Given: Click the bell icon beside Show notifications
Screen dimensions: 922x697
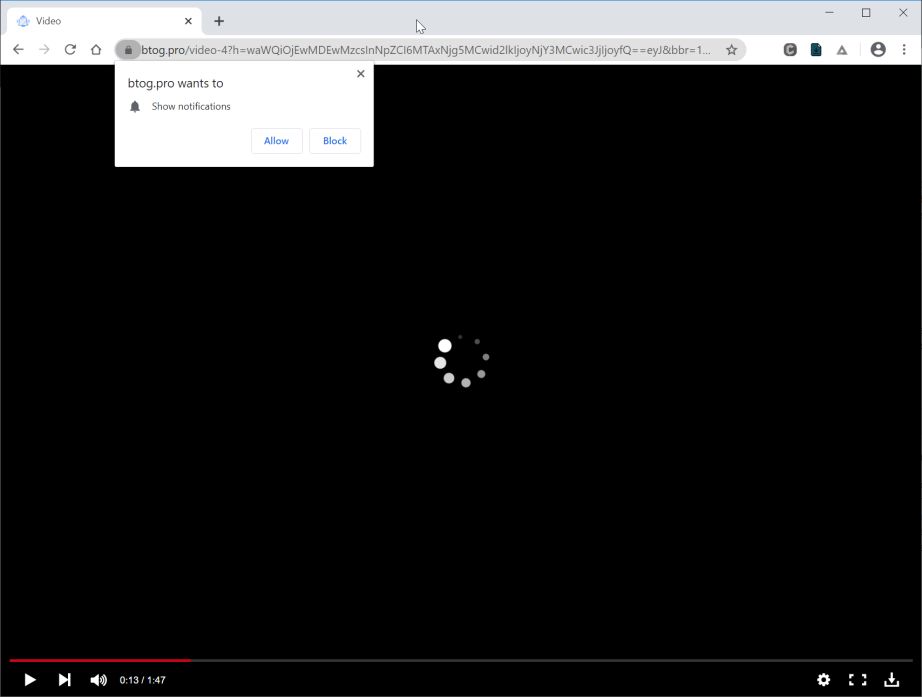Looking at the screenshot, I should [x=135, y=106].
